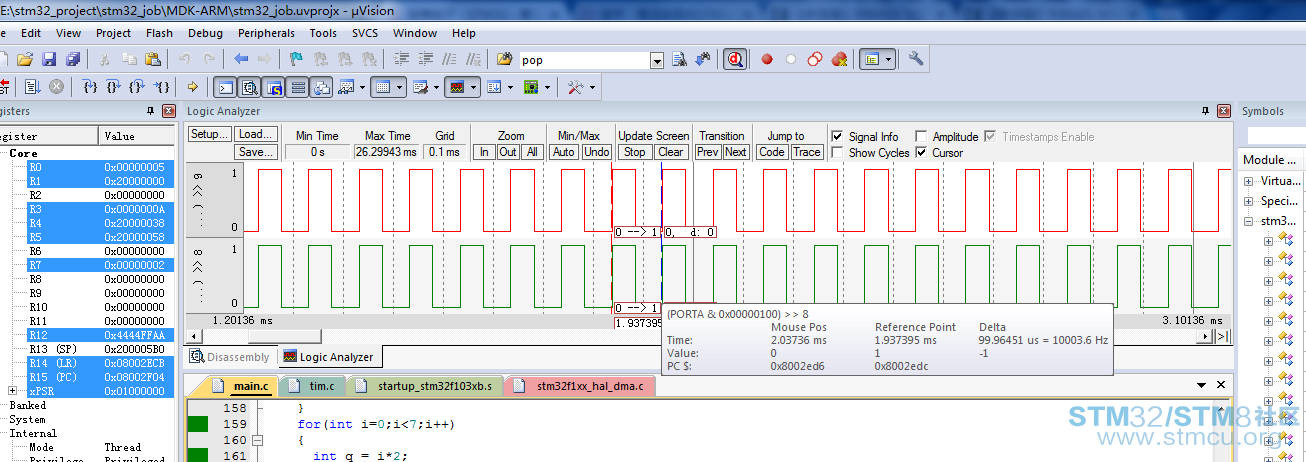Click the Save All icon
1306x462 pixels.
click(x=73, y=60)
